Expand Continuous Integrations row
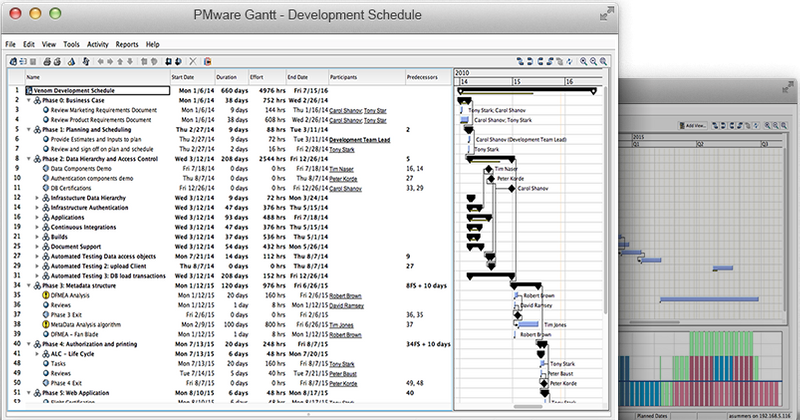800x420 pixels. pos(37,227)
